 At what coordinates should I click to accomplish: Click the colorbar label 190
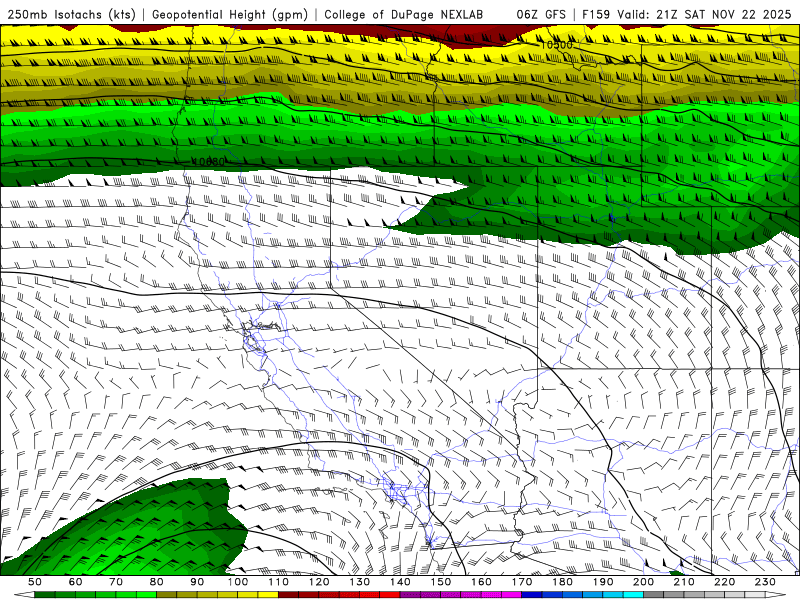pos(603,582)
